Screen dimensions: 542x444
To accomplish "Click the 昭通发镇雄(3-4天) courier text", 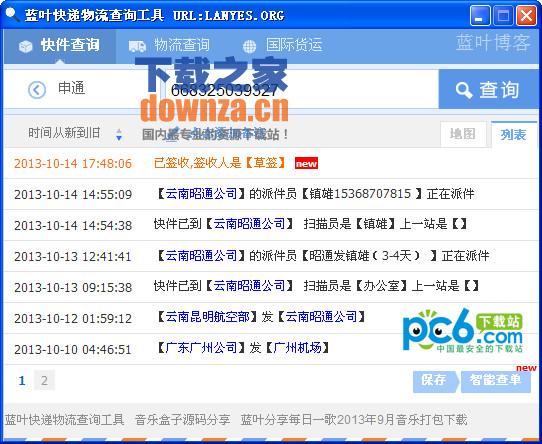I will click(366, 256).
